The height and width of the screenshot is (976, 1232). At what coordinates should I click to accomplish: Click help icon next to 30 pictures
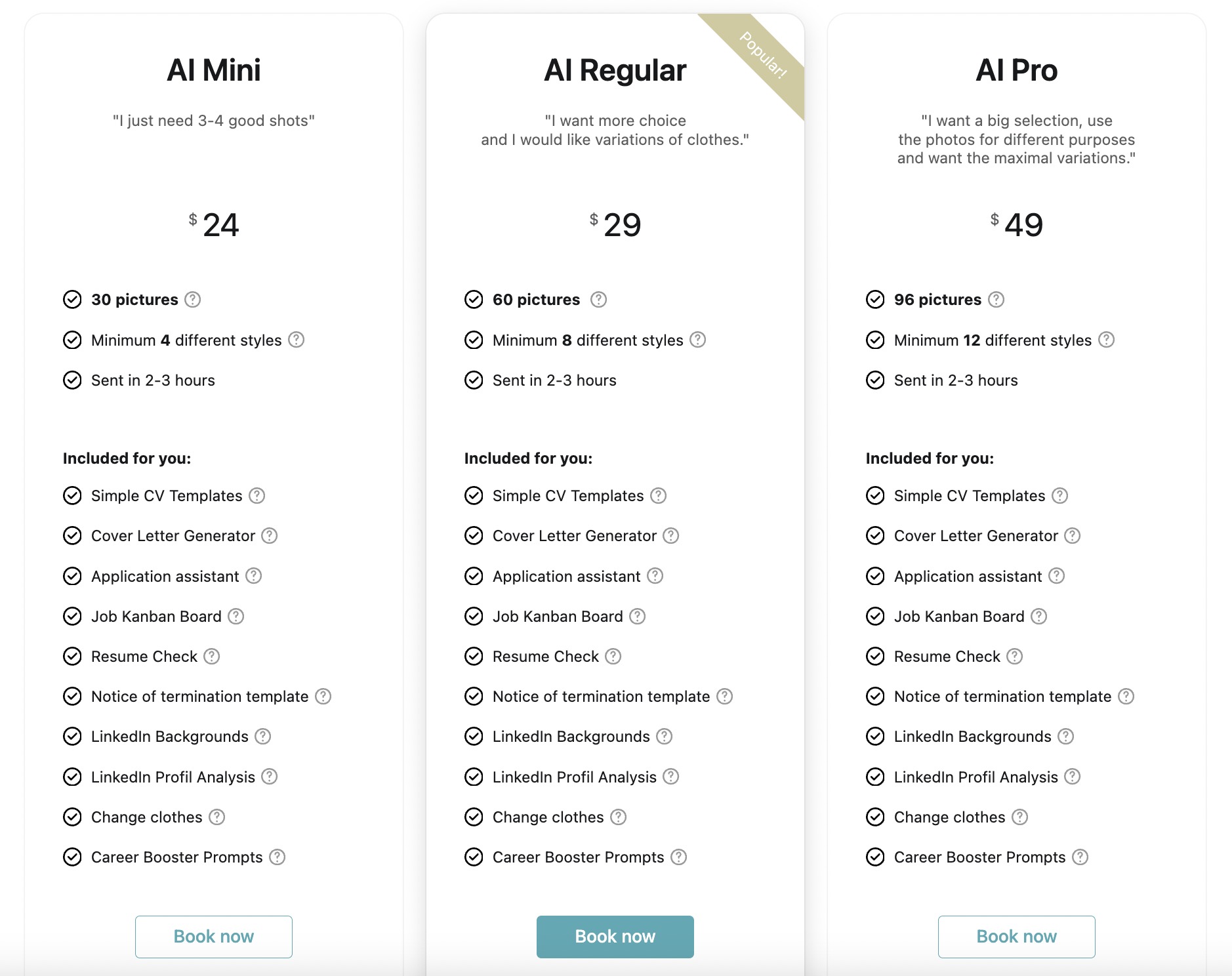pyautogui.click(x=192, y=300)
